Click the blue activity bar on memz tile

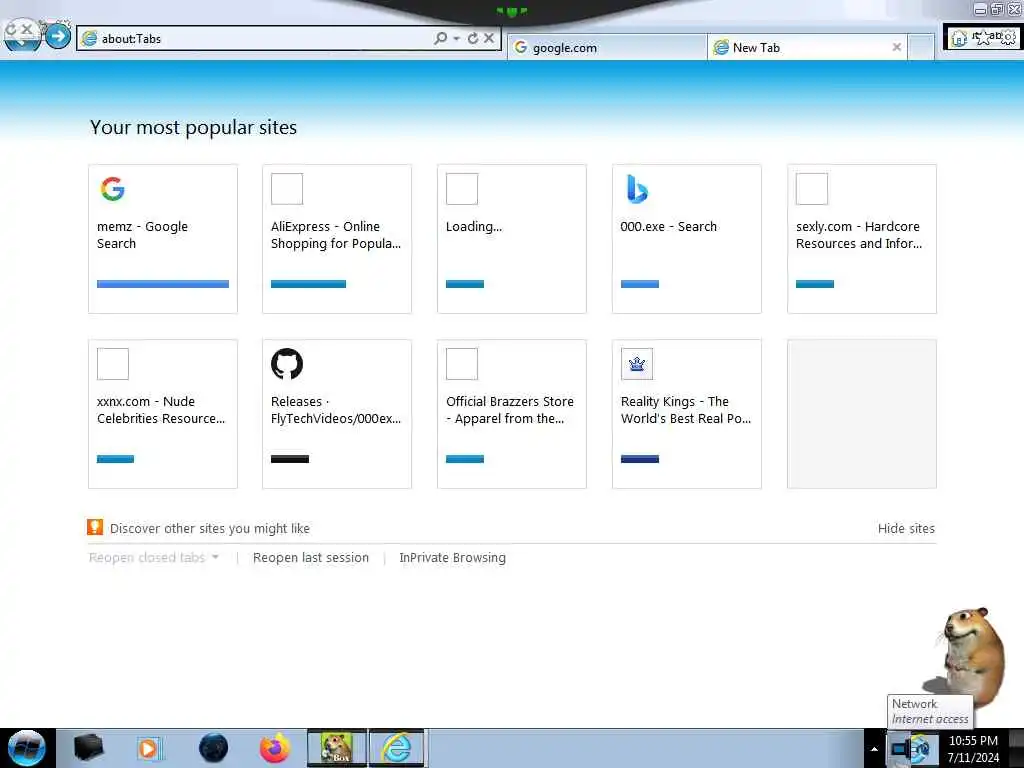pyautogui.click(x=163, y=284)
